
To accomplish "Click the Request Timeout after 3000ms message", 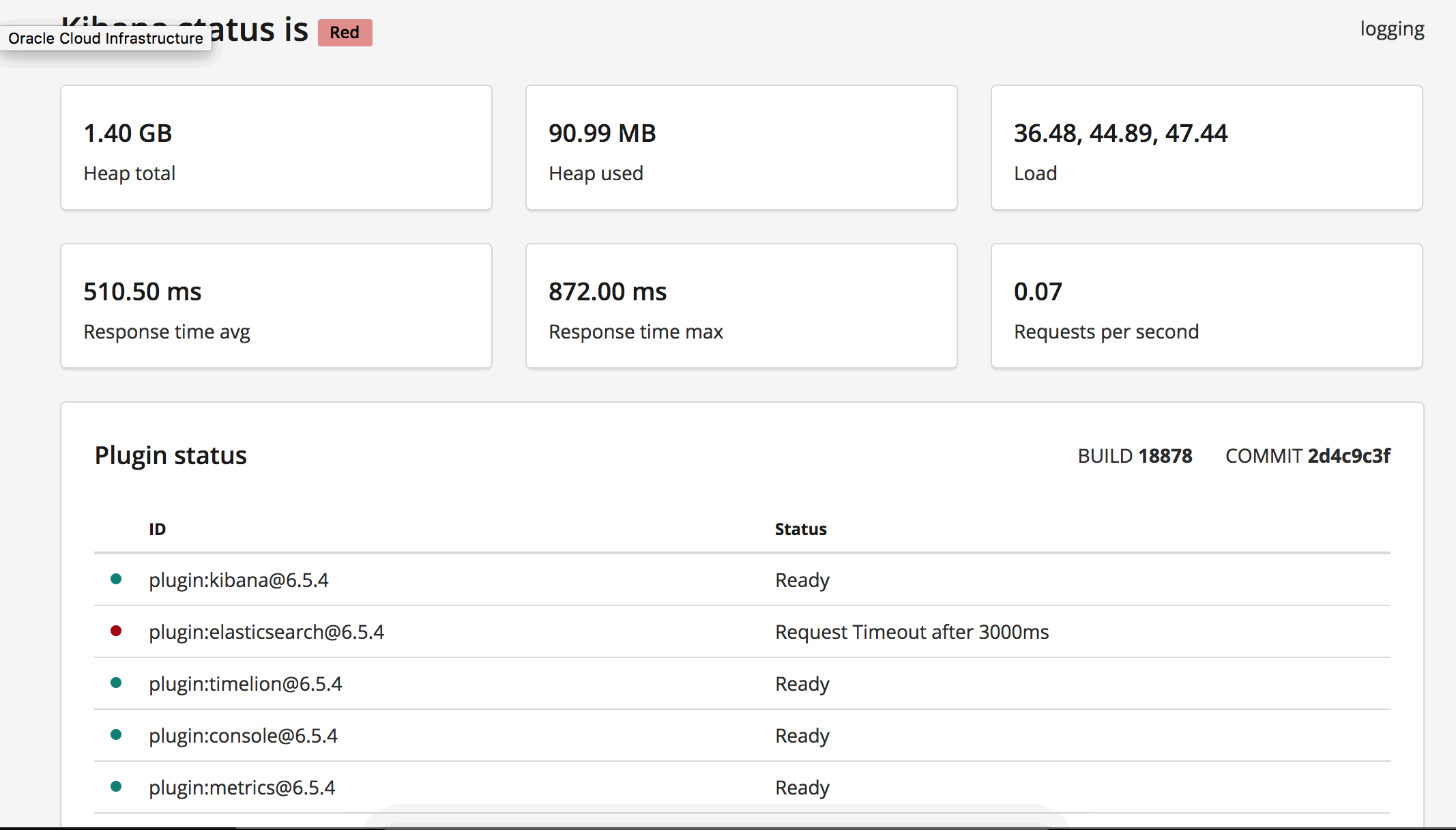I will click(x=912, y=631).
